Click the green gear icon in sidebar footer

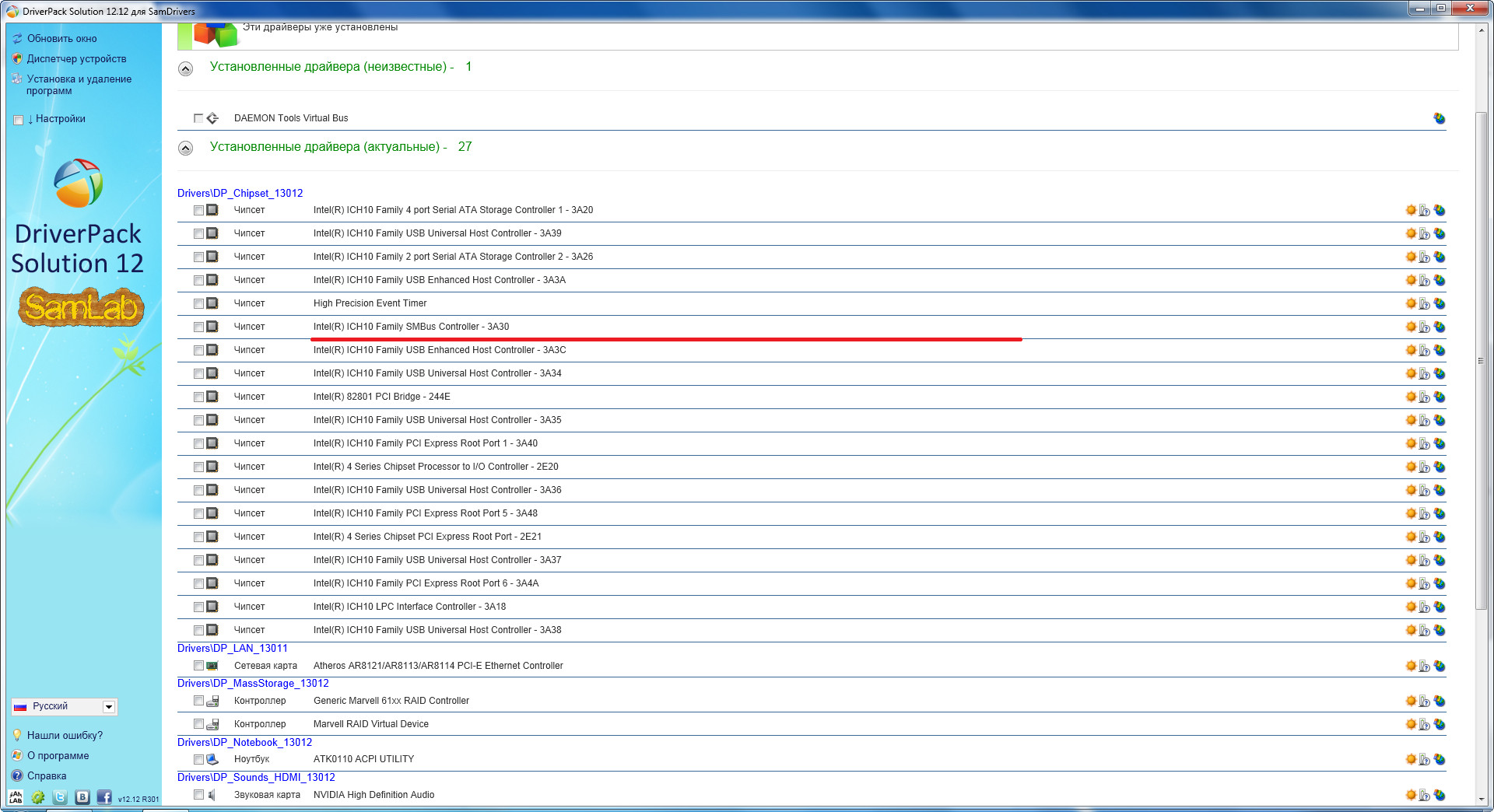coord(37,797)
